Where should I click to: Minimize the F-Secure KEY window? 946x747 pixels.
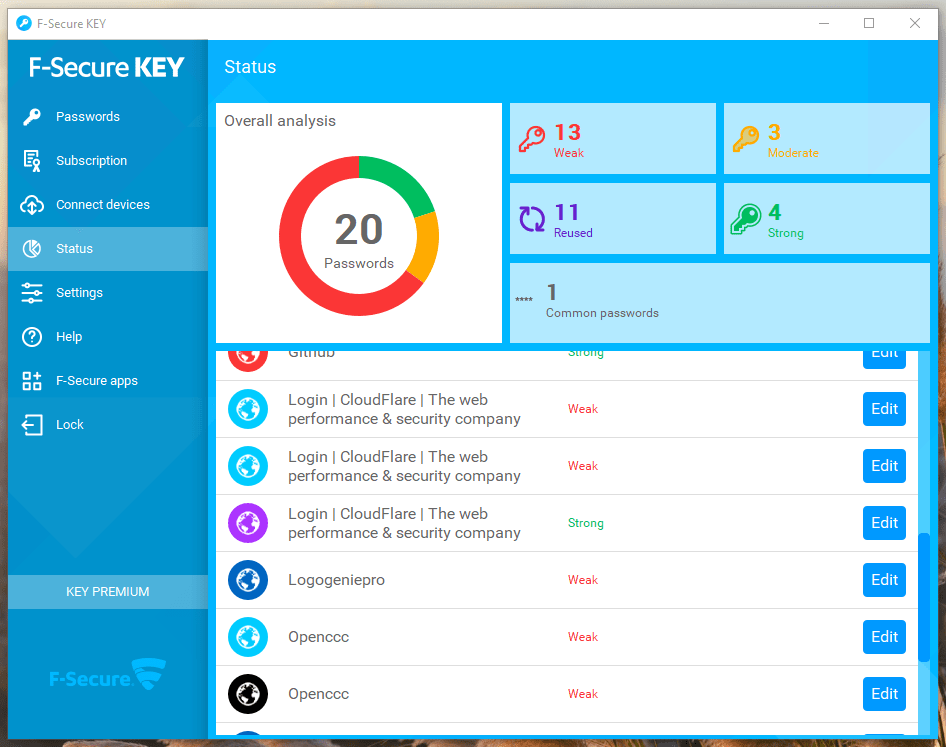pyautogui.click(x=824, y=24)
